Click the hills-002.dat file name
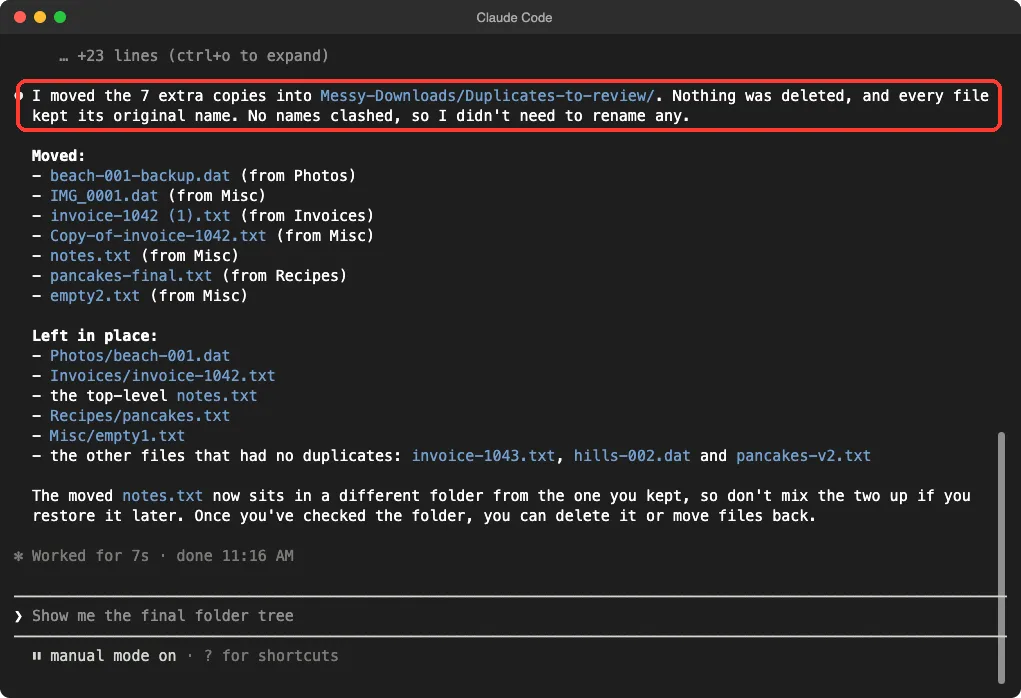1021x698 pixels. pos(632,456)
